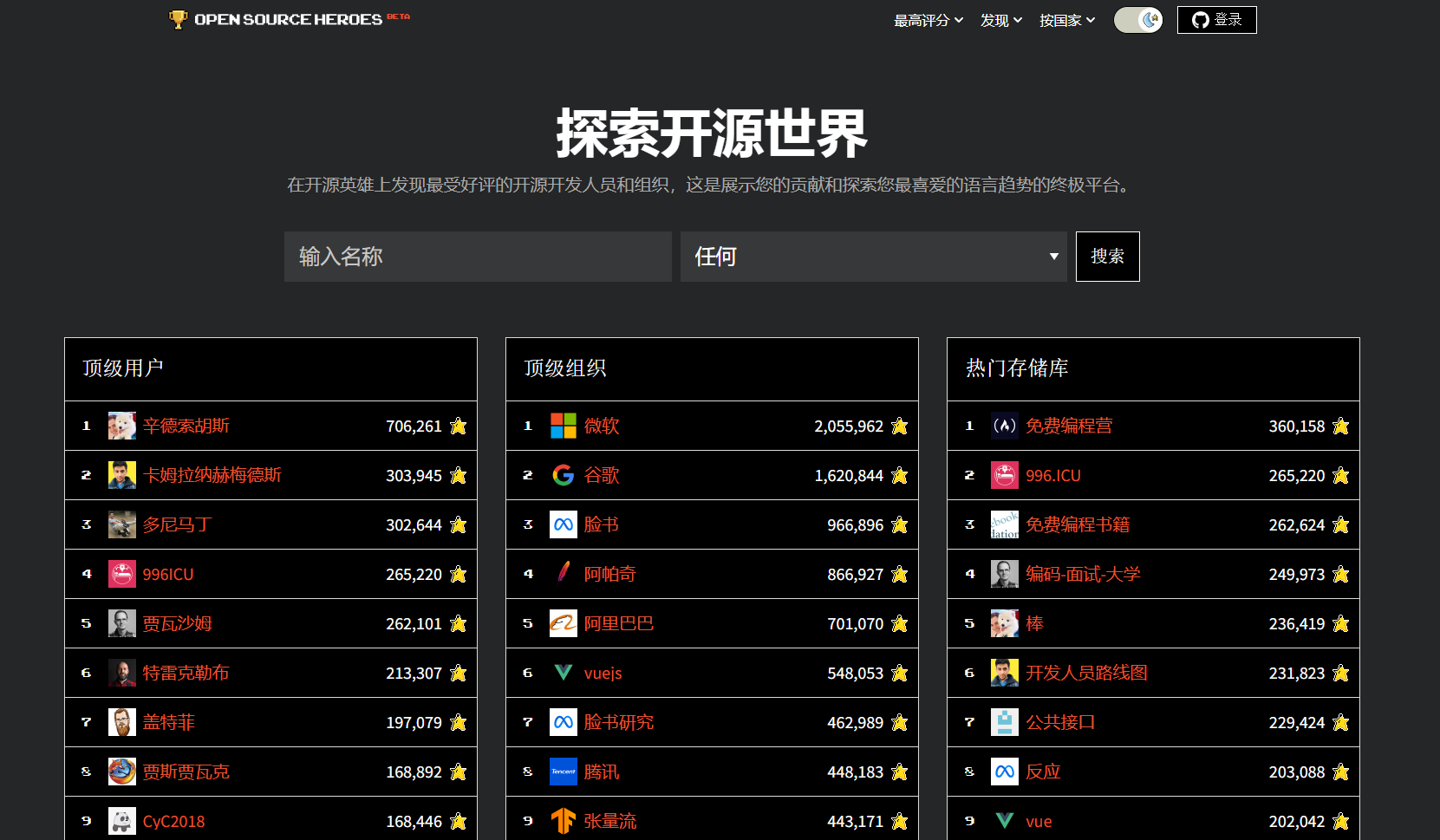Open the vue repository link
This screenshot has height=840, width=1440.
pos(1039,822)
